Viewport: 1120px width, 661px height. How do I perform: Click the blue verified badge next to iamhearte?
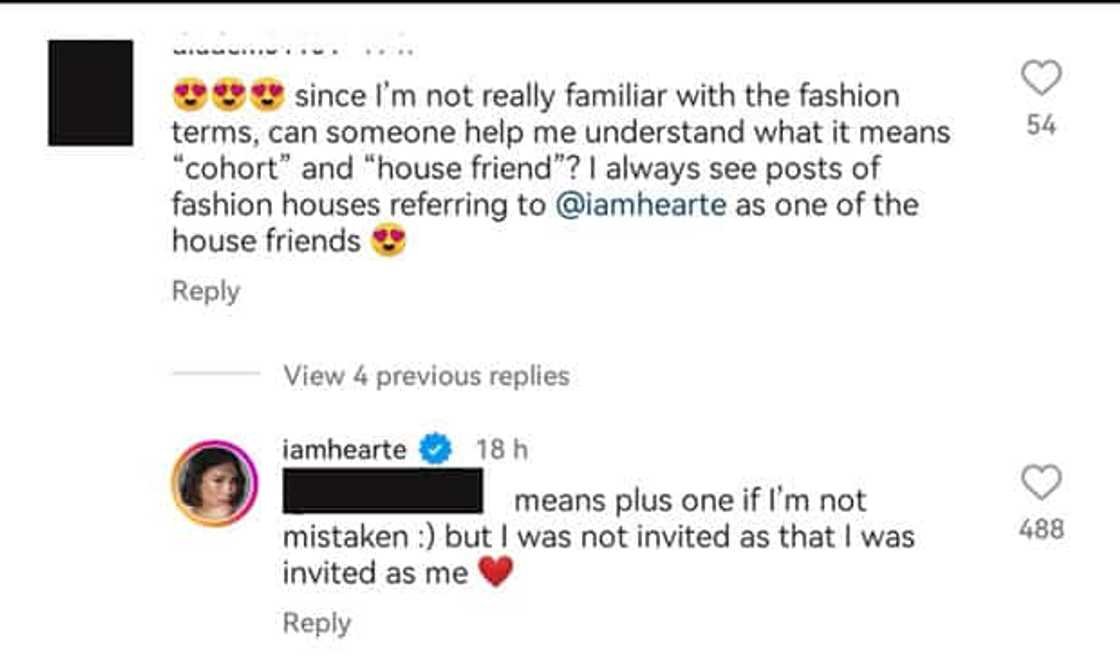coord(434,450)
